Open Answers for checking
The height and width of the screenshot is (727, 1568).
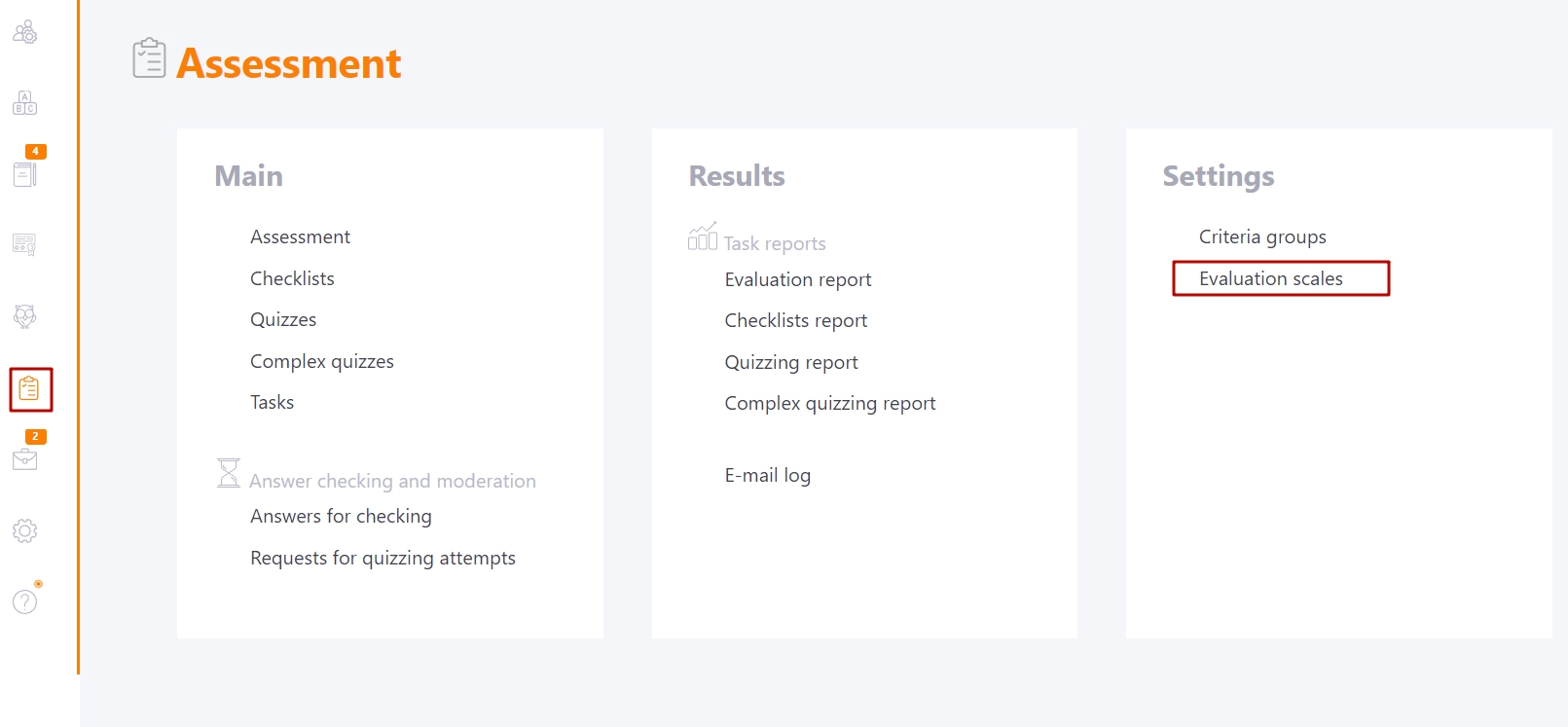coord(341,516)
